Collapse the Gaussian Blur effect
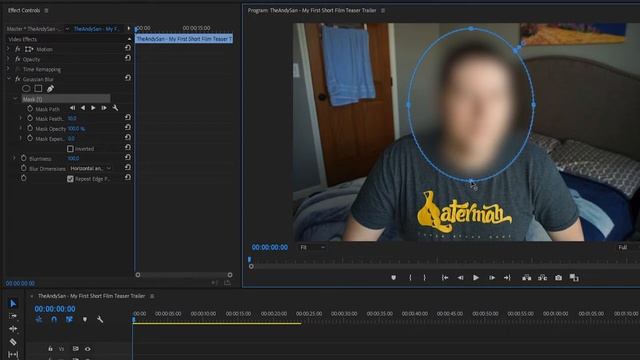 9,79
